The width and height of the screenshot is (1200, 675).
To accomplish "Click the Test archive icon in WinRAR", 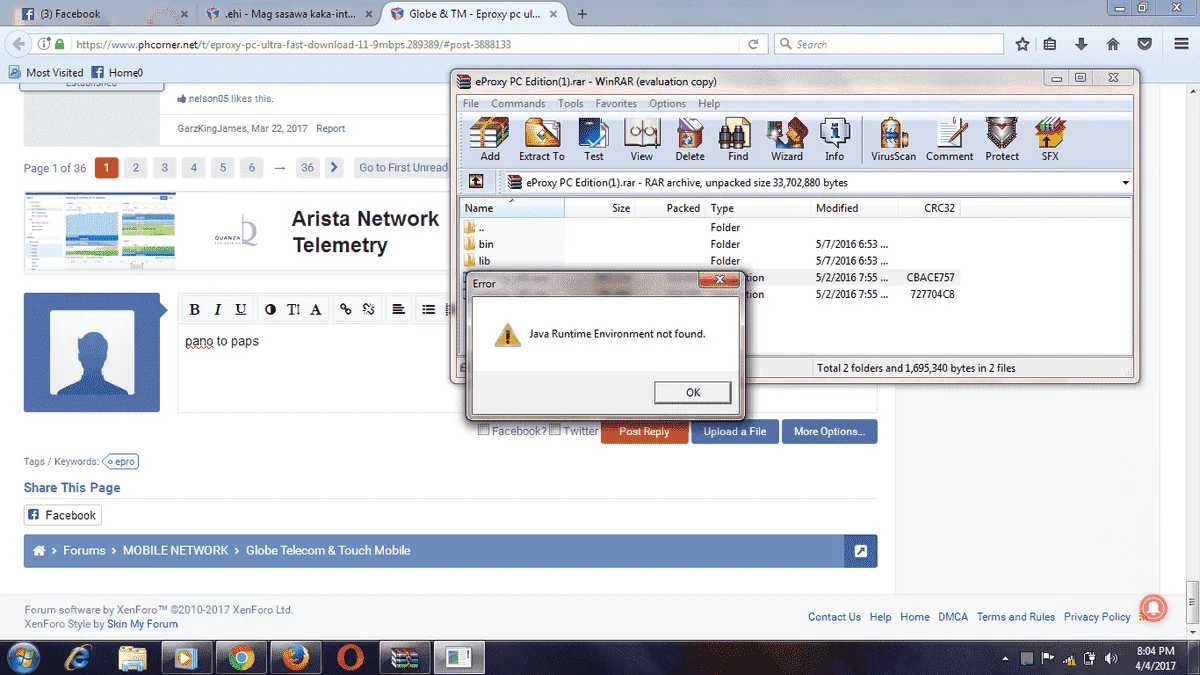I will (x=594, y=138).
